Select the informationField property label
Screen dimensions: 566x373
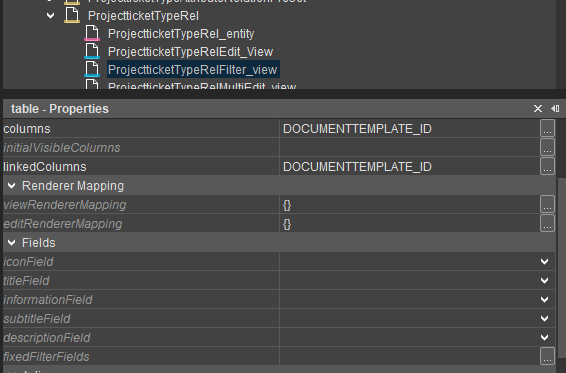[x=48, y=300]
